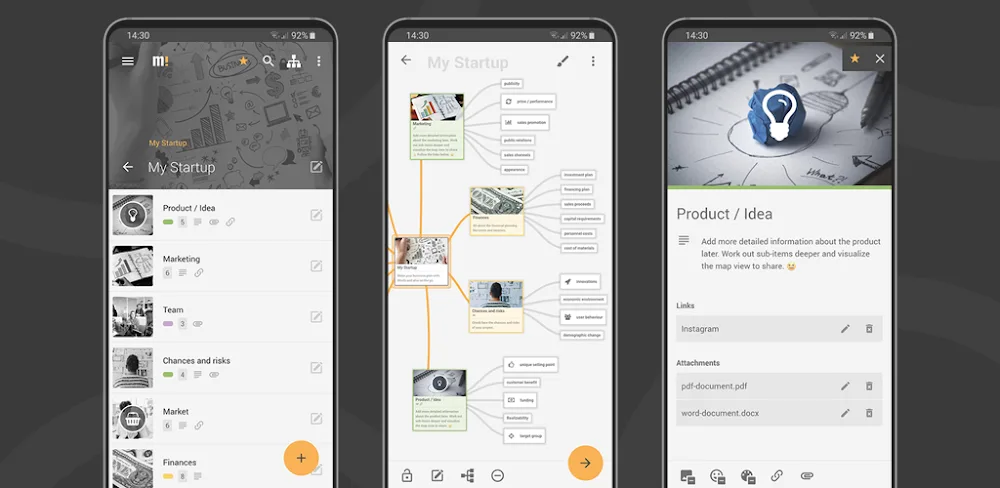Screen dimensions: 1000x488
Task: Open the hierarchy map view icon
Action: pos(293,61)
